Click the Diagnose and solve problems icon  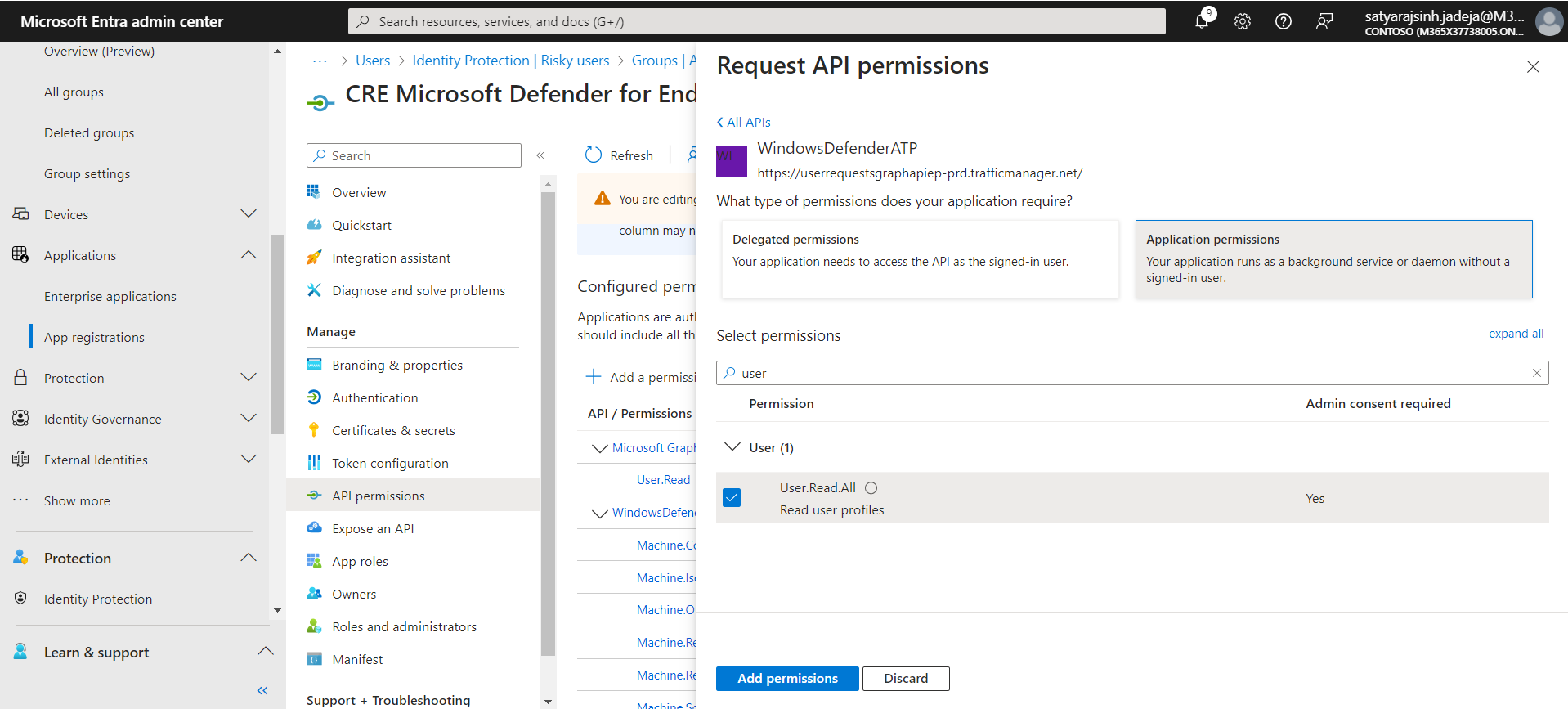click(314, 289)
